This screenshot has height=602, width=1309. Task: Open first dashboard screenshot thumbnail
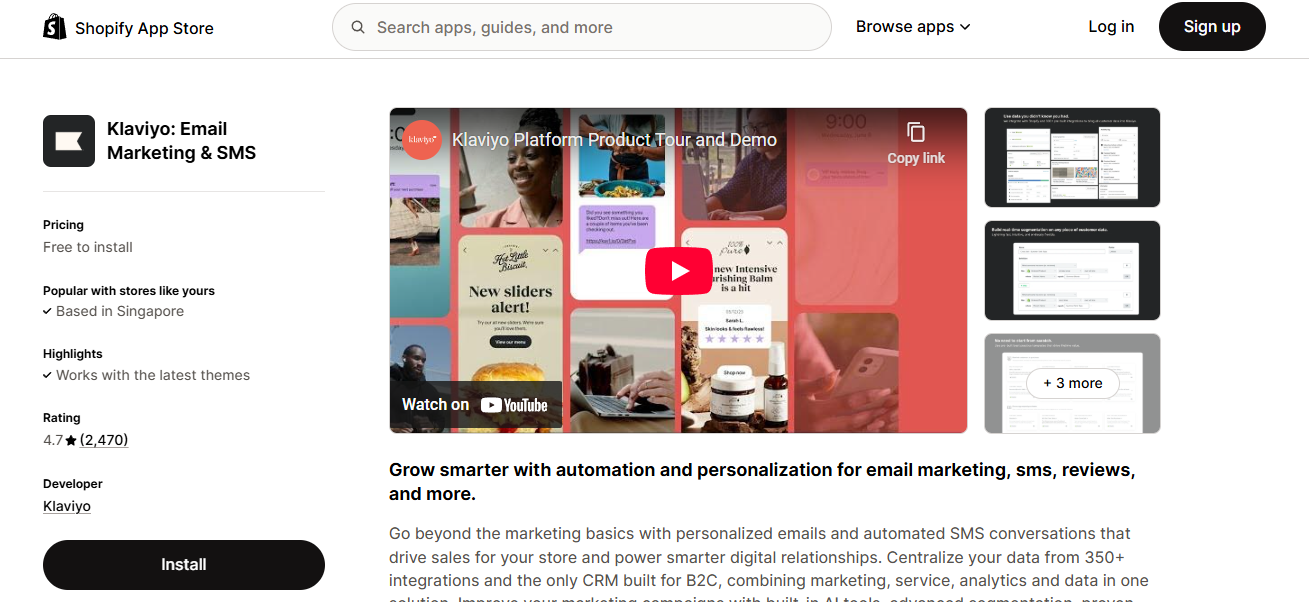pyautogui.click(x=1072, y=157)
